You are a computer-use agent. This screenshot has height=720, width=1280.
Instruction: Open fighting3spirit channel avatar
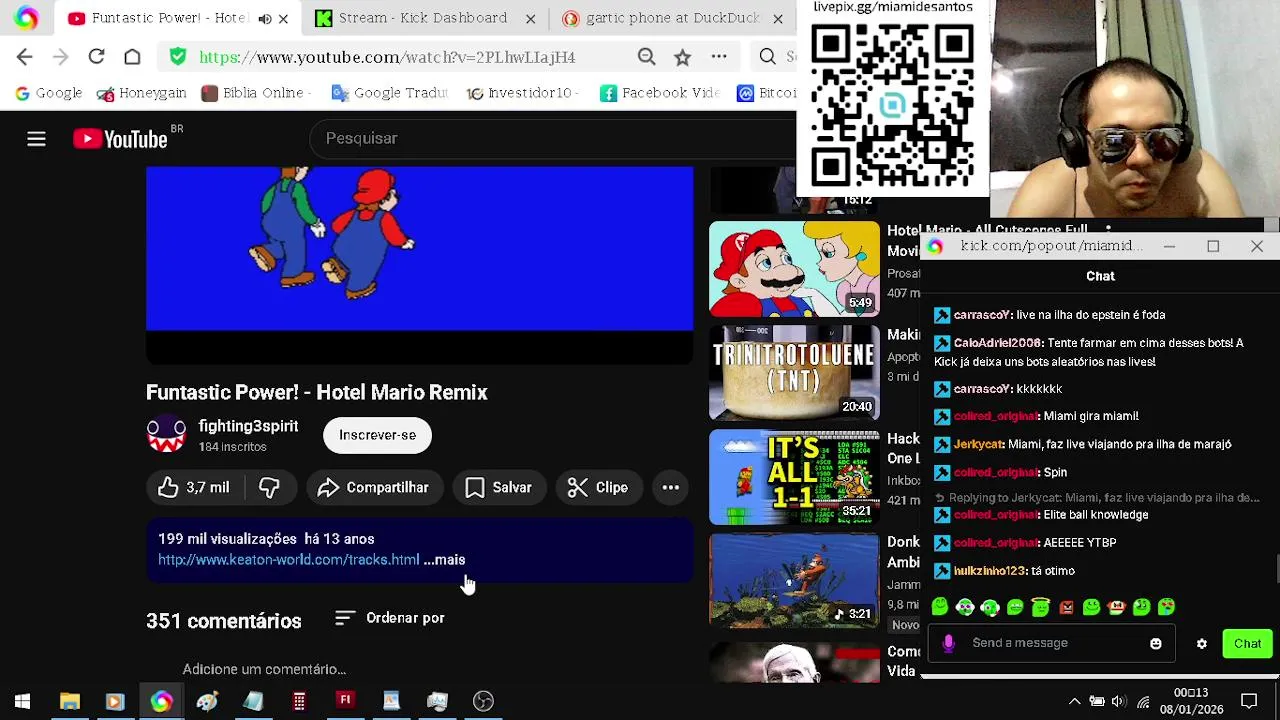pos(166,435)
